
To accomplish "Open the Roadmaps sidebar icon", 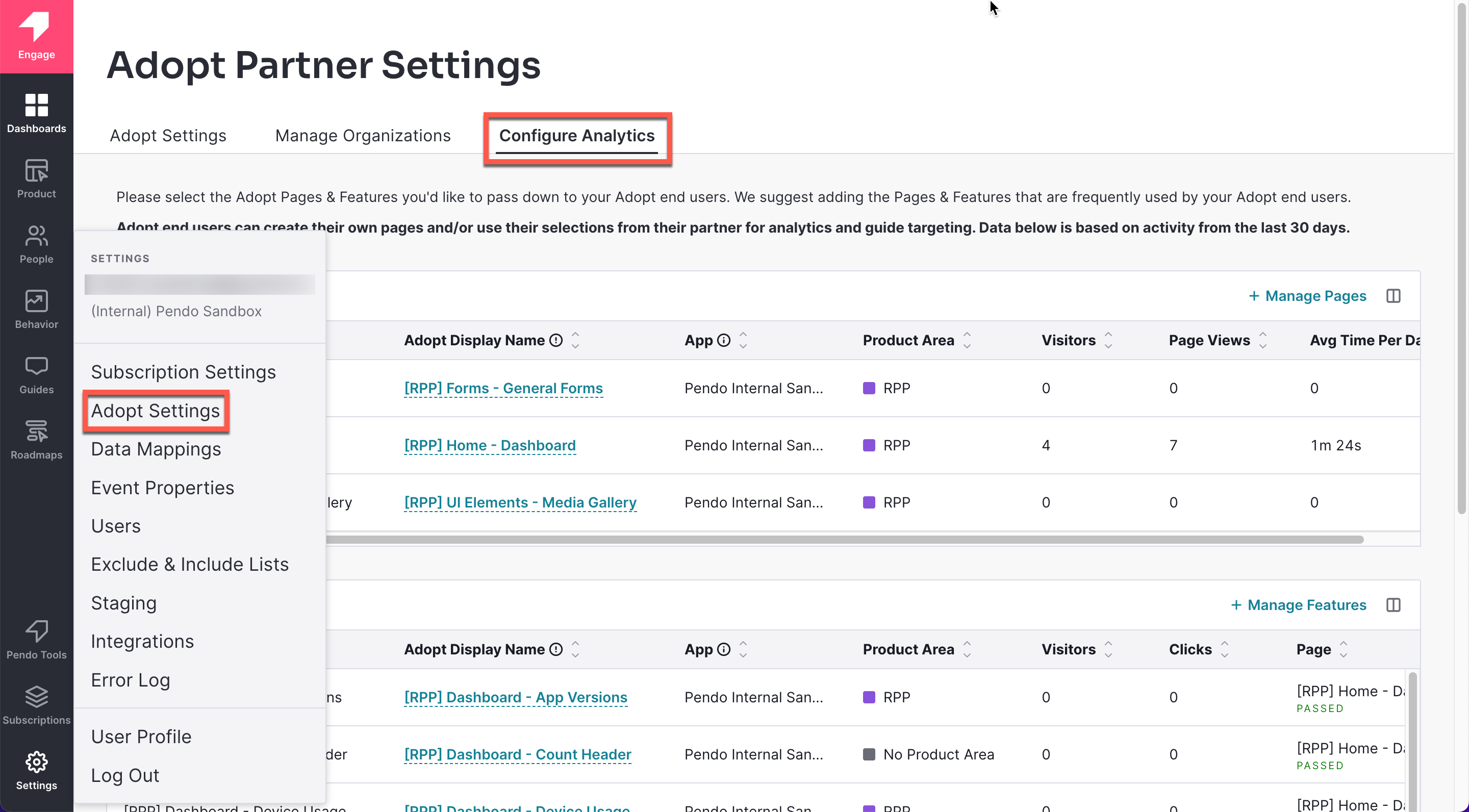I will (37, 440).
